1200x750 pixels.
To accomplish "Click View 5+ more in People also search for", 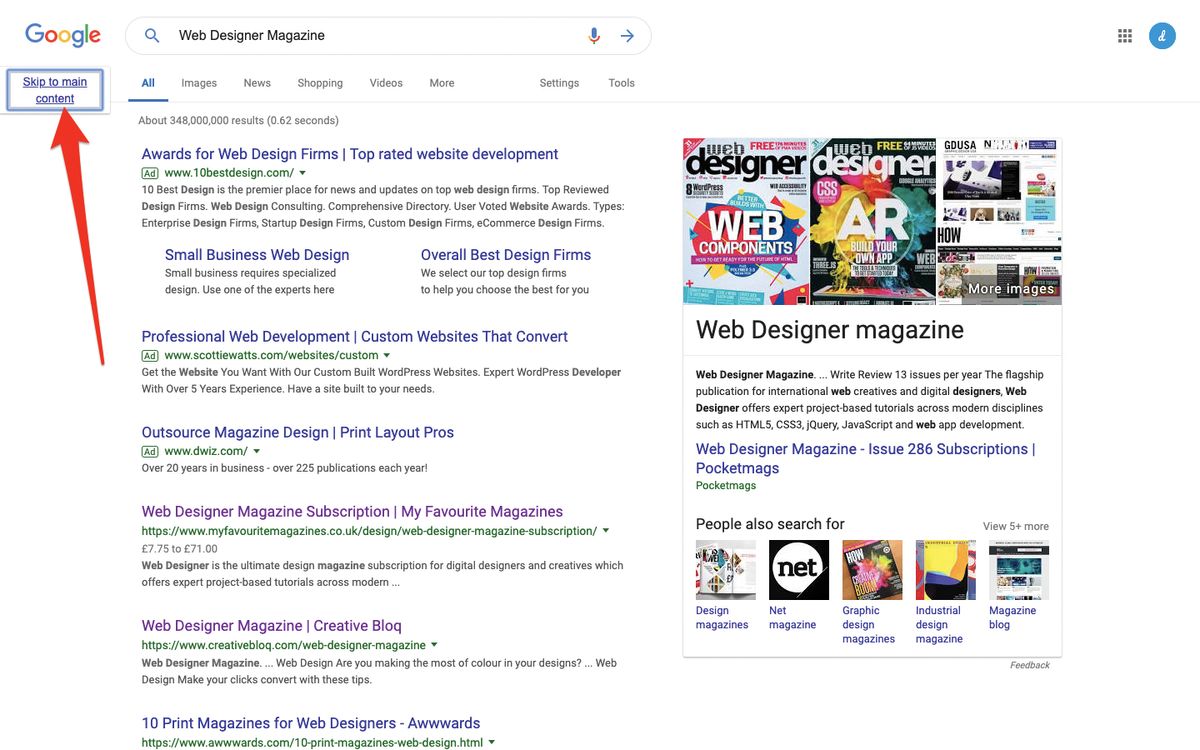I will click(x=1016, y=525).
